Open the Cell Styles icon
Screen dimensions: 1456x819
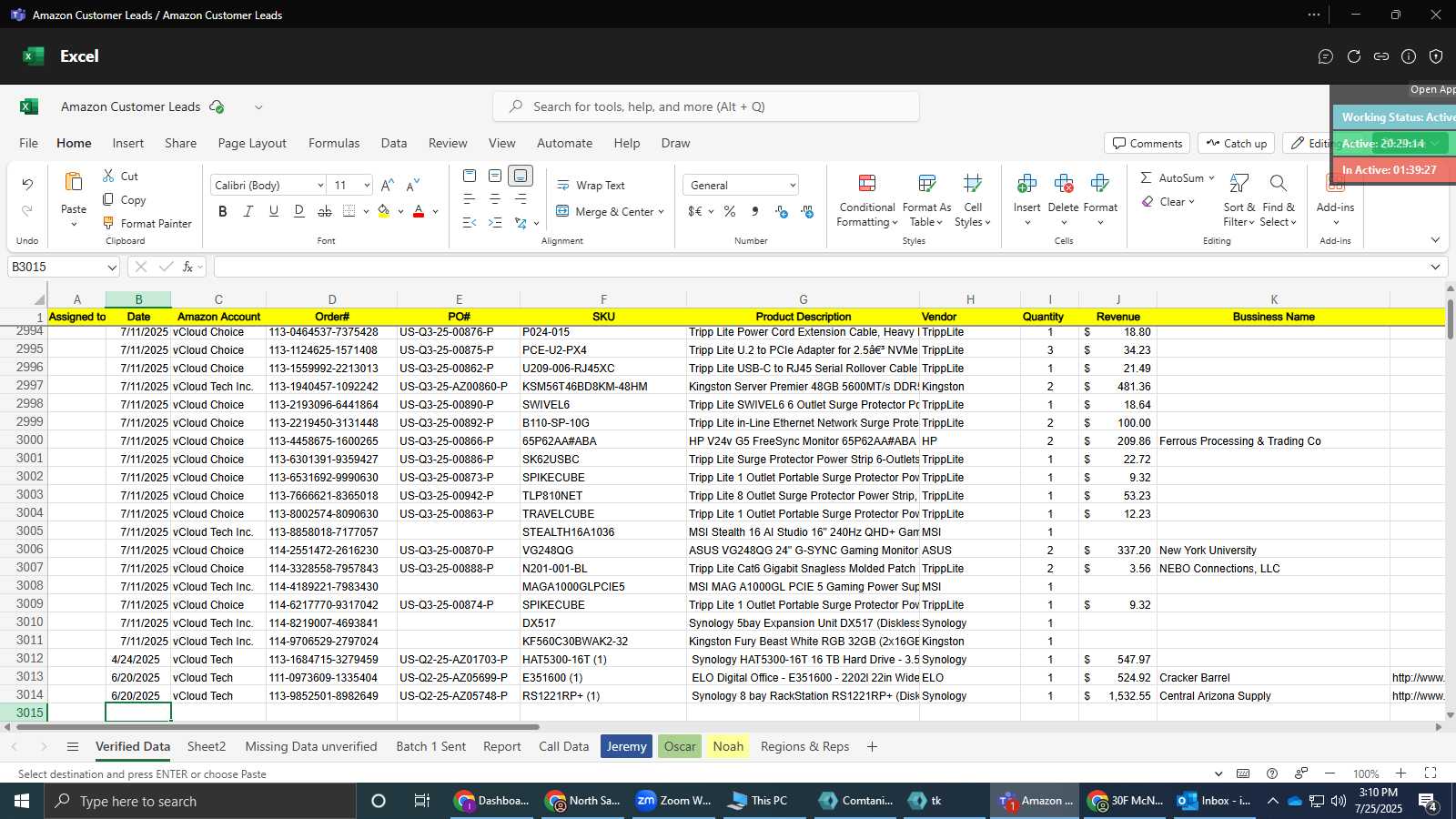pyautogui.click(x=973, y=183)
